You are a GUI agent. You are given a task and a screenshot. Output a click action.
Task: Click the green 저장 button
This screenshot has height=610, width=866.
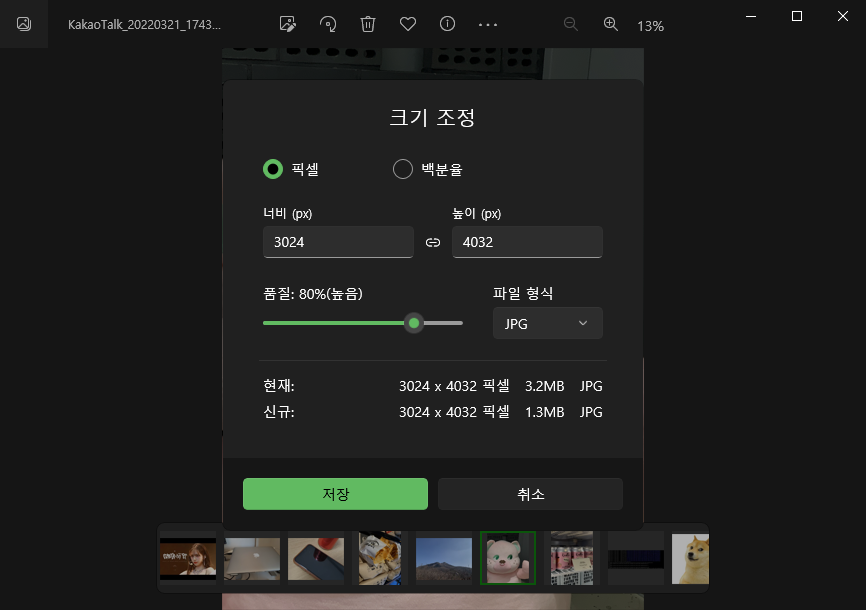[x=335, y=494]
